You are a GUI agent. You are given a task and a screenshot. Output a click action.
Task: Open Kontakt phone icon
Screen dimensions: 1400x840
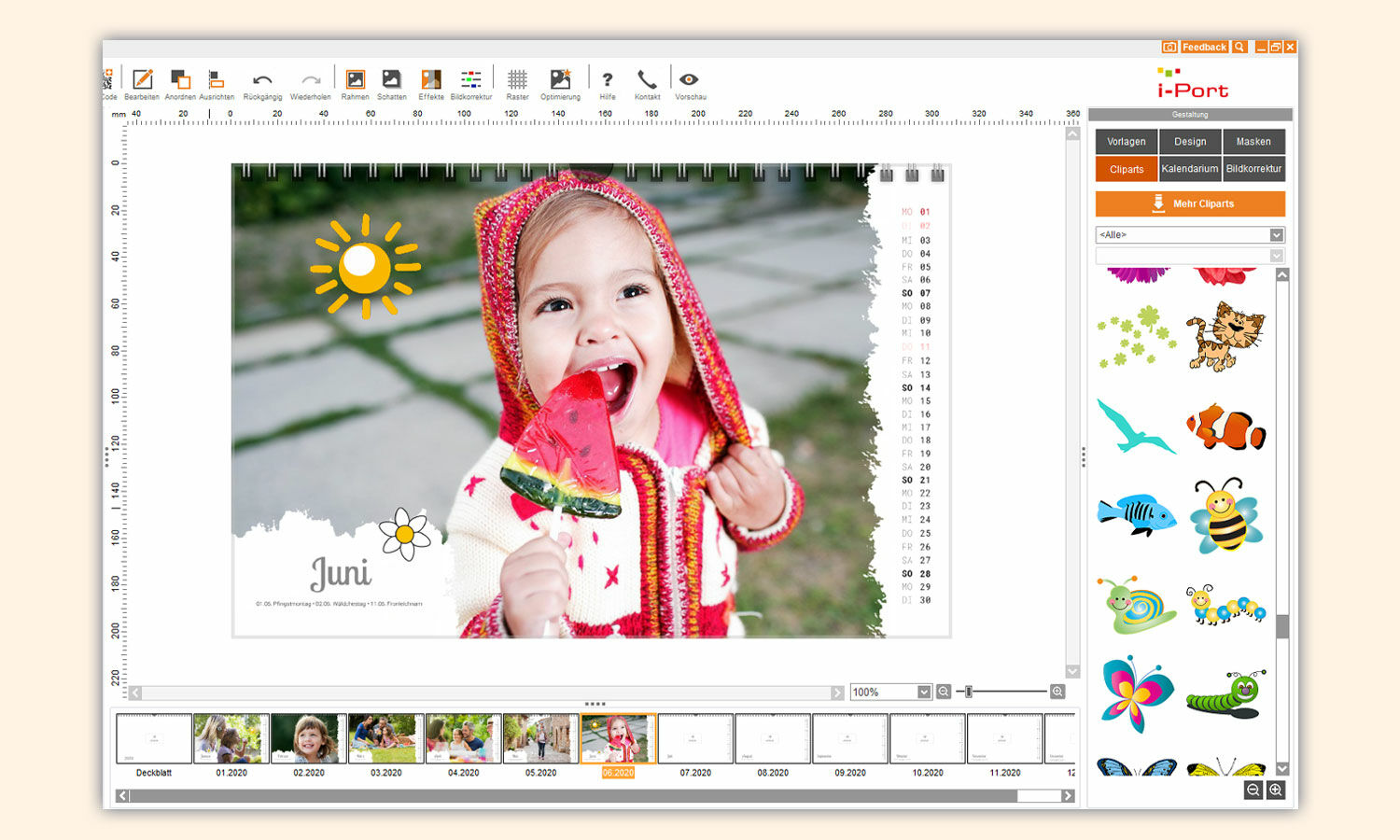pyautogui.click(x=647, y=81)
